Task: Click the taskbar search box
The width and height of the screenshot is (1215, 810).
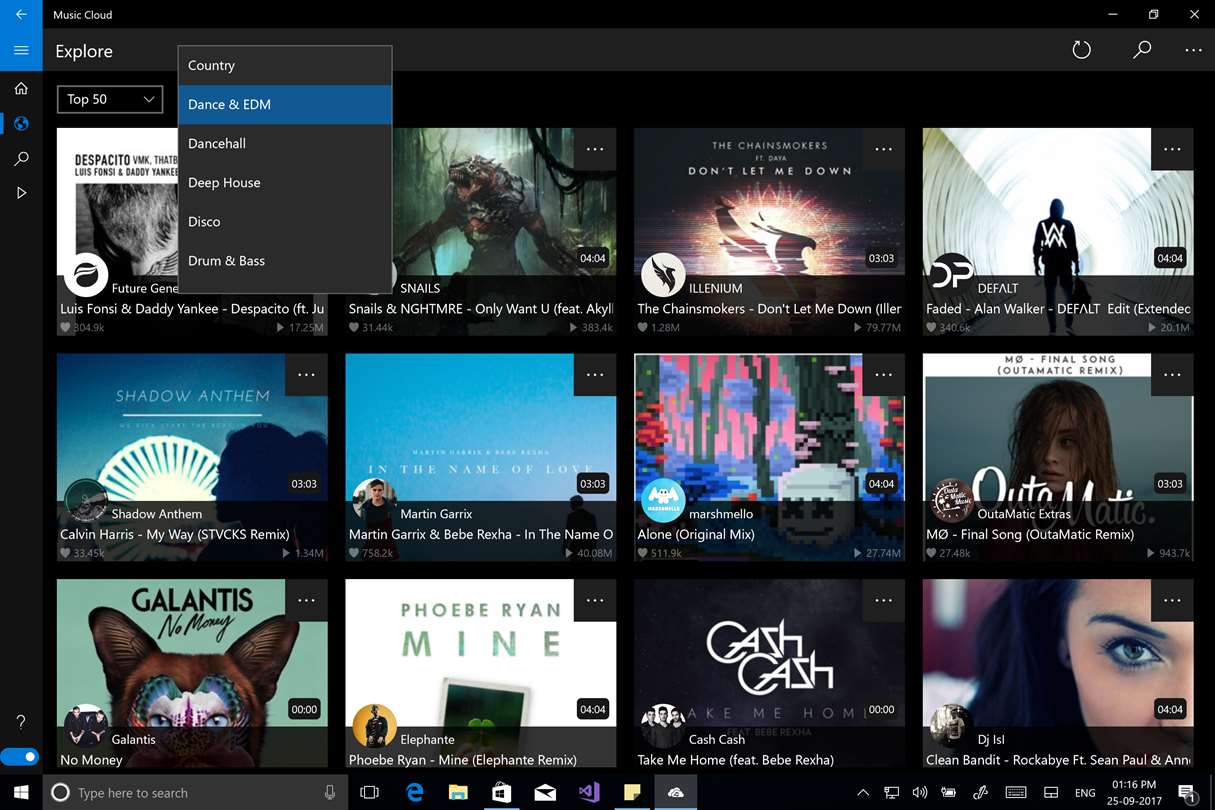Action: pos(196,792)
